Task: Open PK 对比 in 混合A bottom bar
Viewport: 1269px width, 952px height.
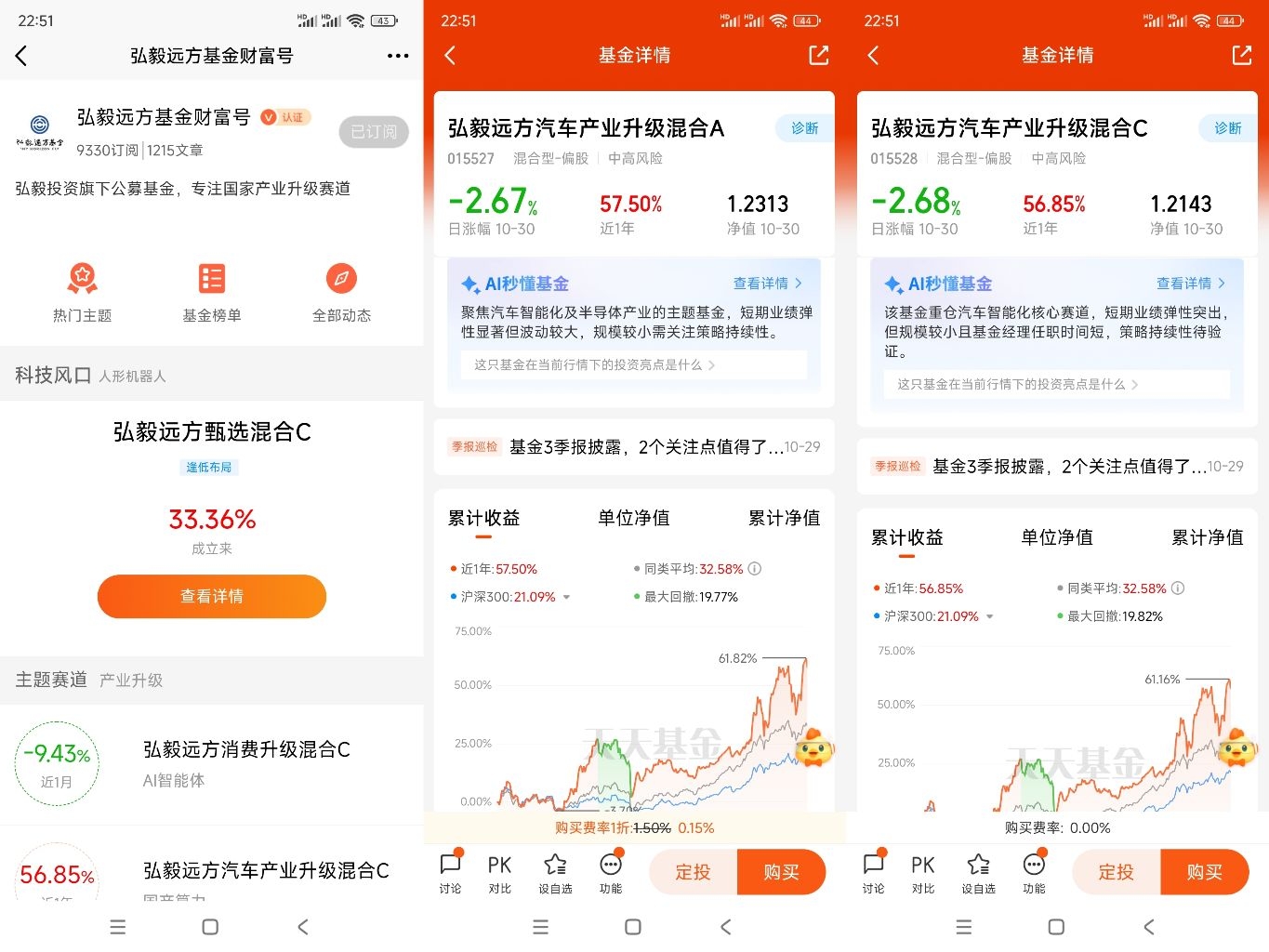Action: 500,873
